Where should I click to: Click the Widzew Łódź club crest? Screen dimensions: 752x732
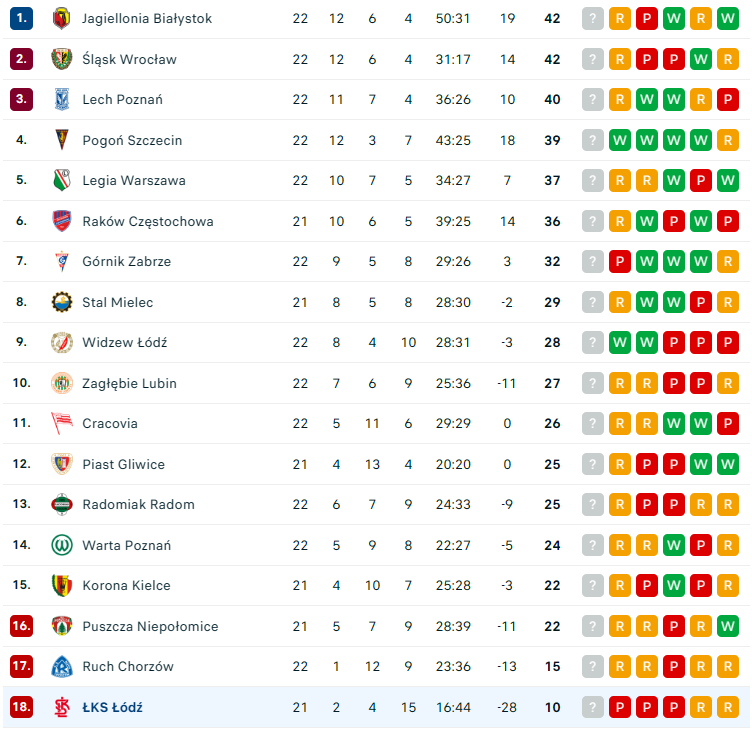click(62, 342)
